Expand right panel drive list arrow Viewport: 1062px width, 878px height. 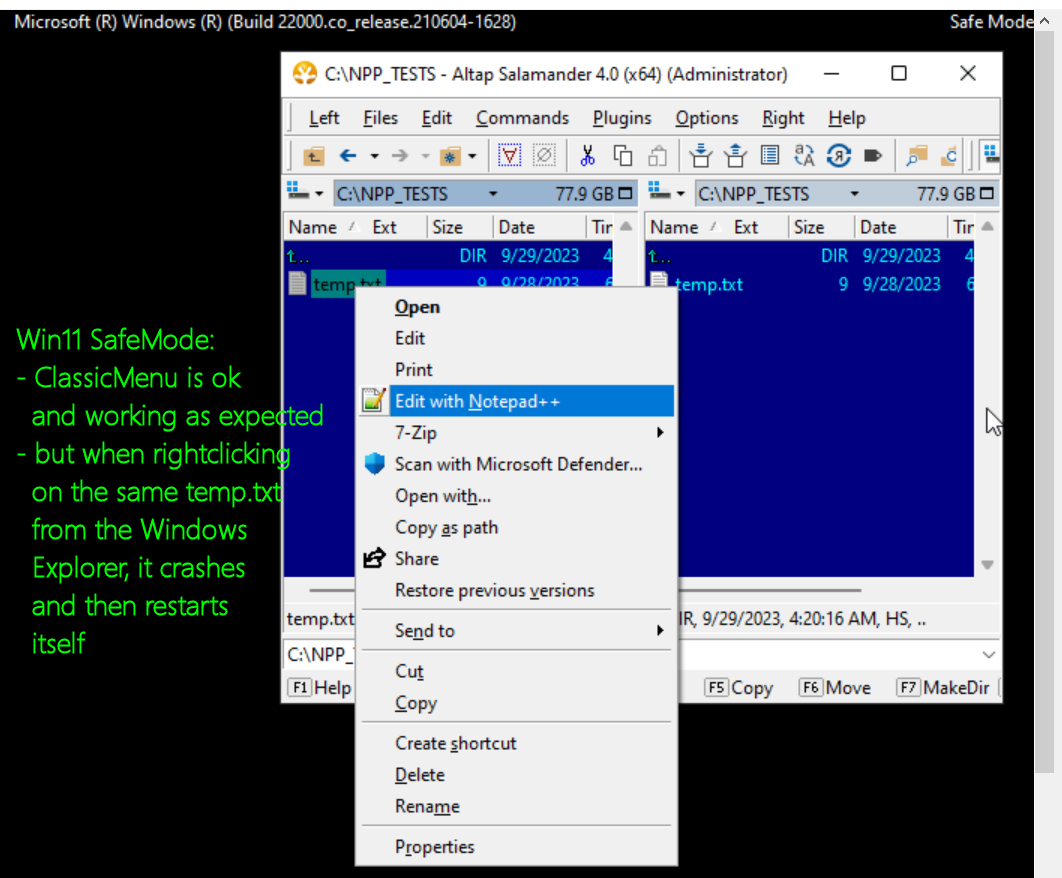pyautogui.click(x=681, y=194)
